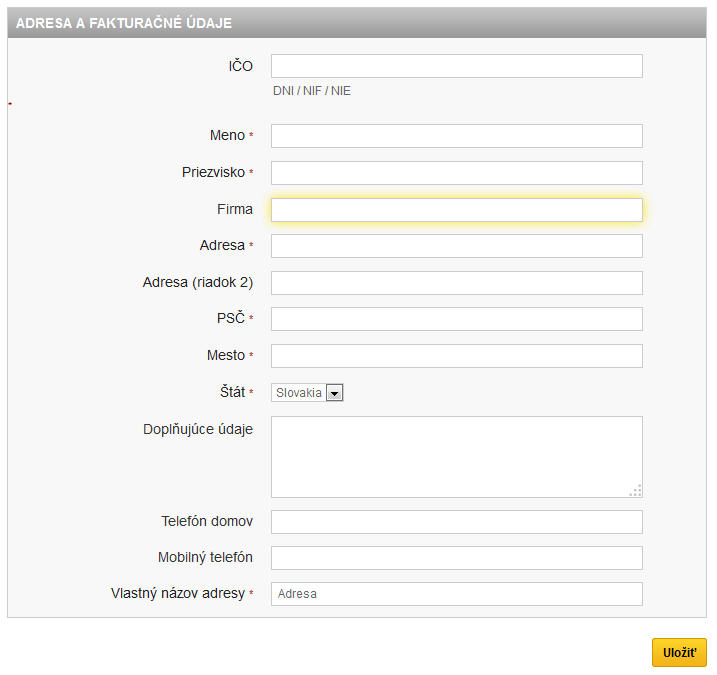Focus the Meno text field

(456, 136)
